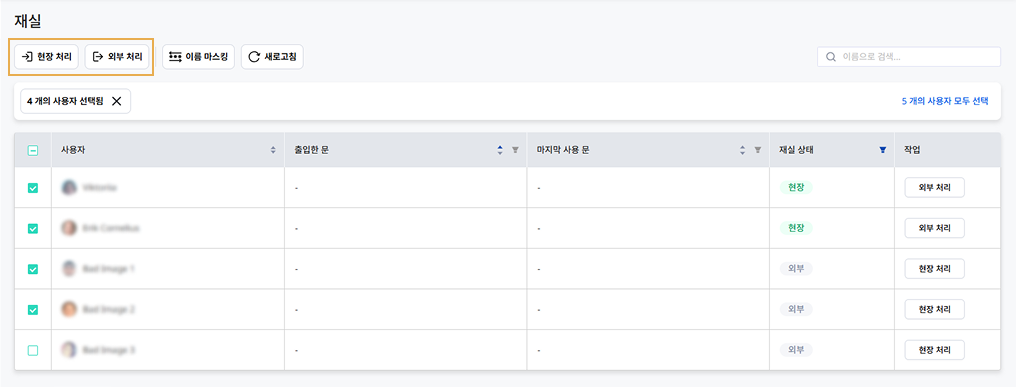Screen dimensions: 1016x387
Task: Click the 외부 처리 toolbar button
Action: click(x=117, y=57)
